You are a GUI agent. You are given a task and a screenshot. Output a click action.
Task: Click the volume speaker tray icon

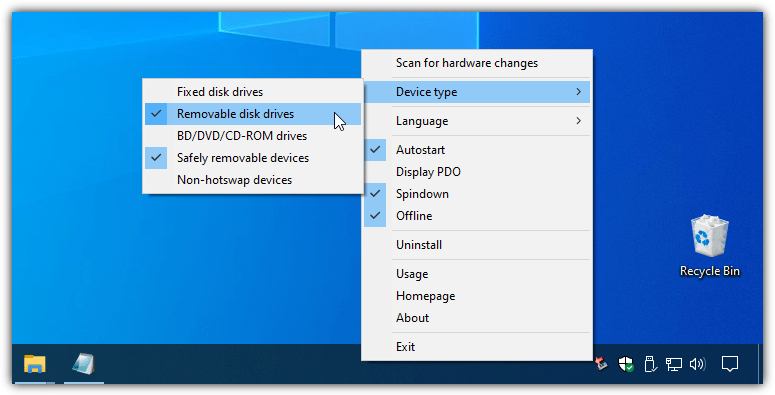coord(698,364)
